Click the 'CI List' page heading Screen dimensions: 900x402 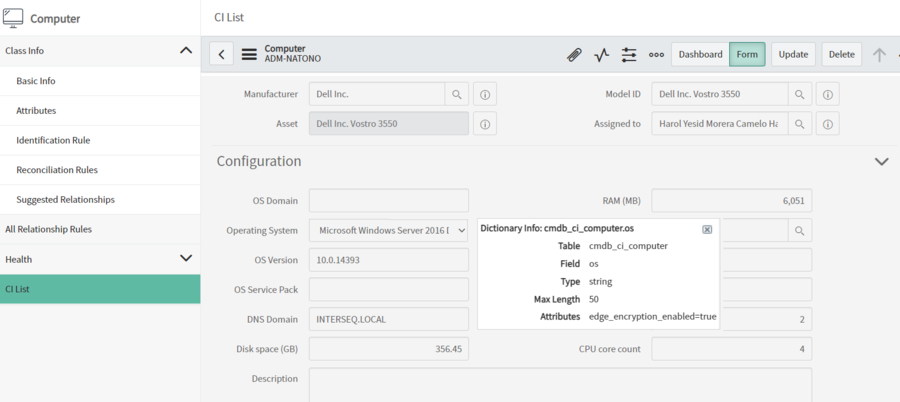pos(229,17)
